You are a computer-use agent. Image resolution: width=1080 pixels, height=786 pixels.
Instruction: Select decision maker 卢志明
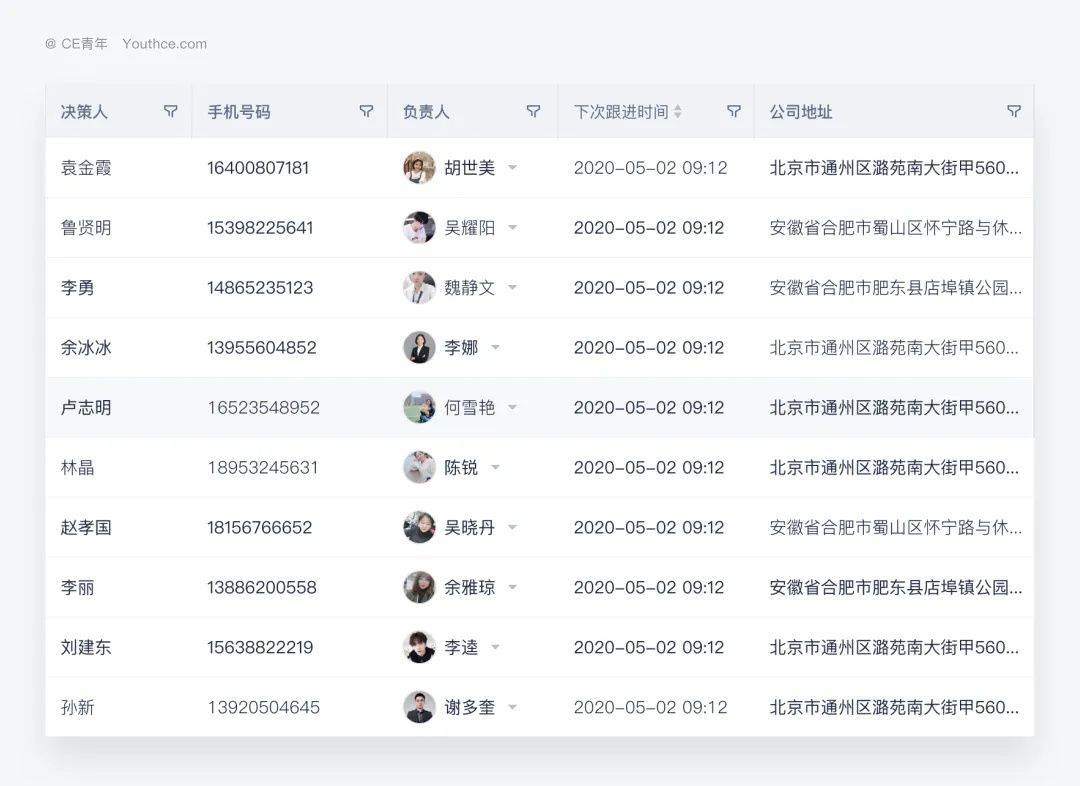tap(86, 407)
